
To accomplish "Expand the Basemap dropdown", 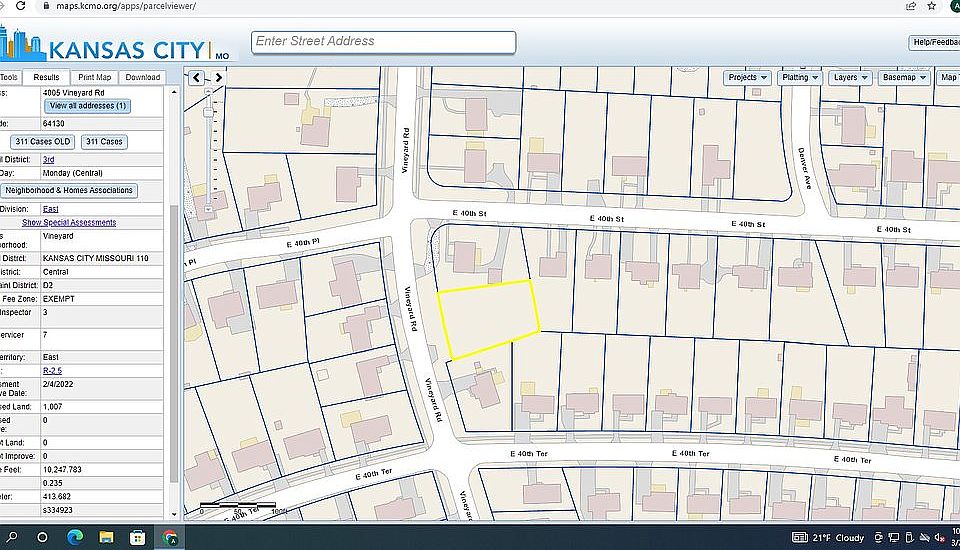I will [x=903, y=78].
